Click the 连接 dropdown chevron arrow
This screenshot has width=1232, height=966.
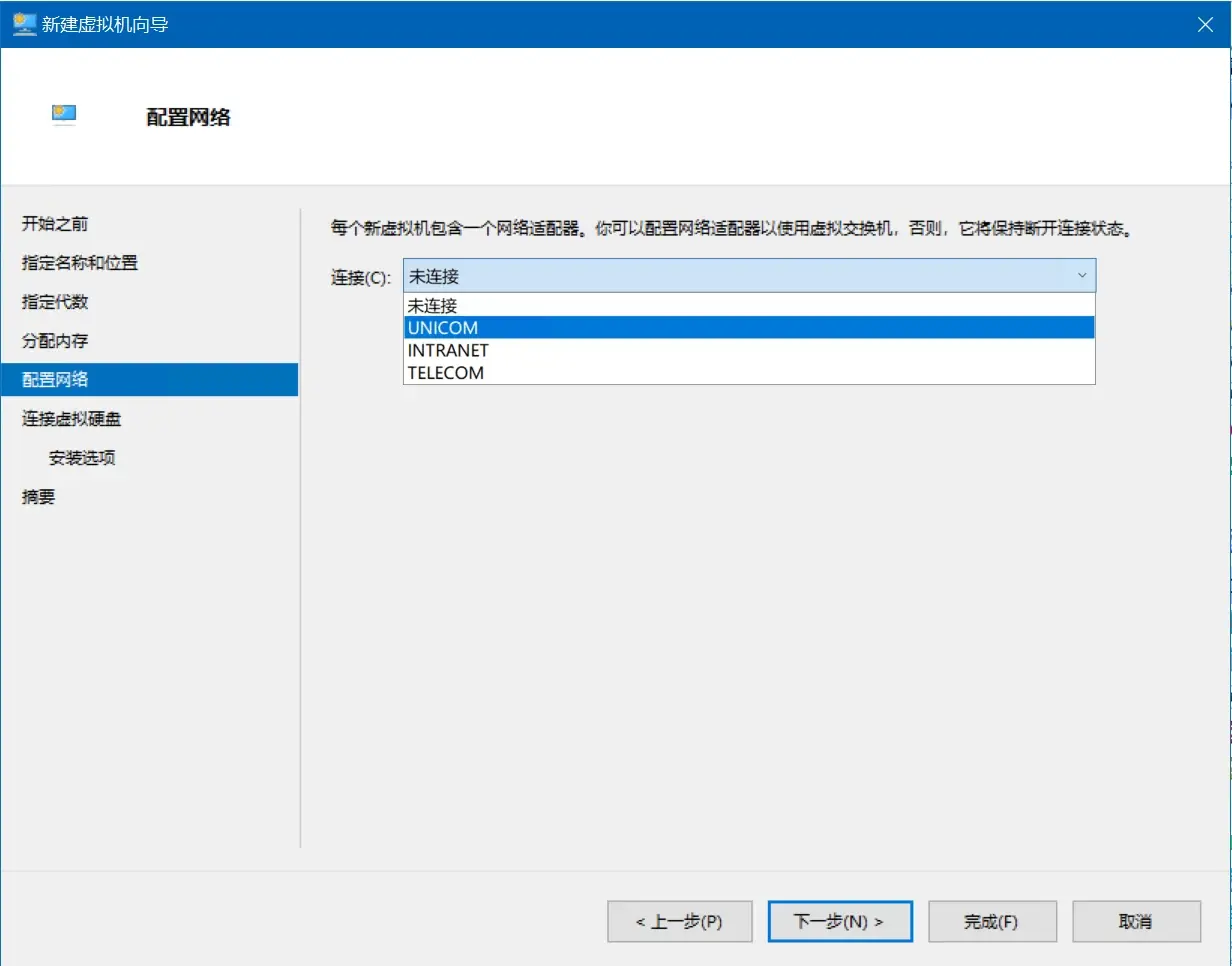click(1081, 276)
